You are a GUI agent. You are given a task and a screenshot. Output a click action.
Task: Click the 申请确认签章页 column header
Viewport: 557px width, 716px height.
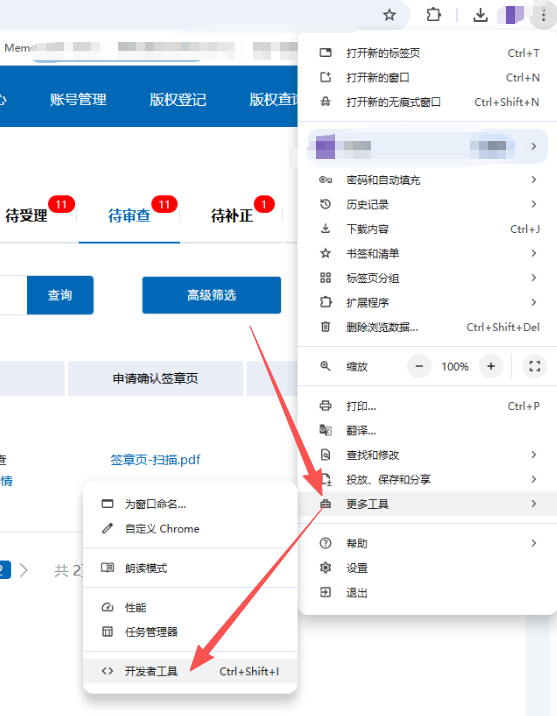155,379
